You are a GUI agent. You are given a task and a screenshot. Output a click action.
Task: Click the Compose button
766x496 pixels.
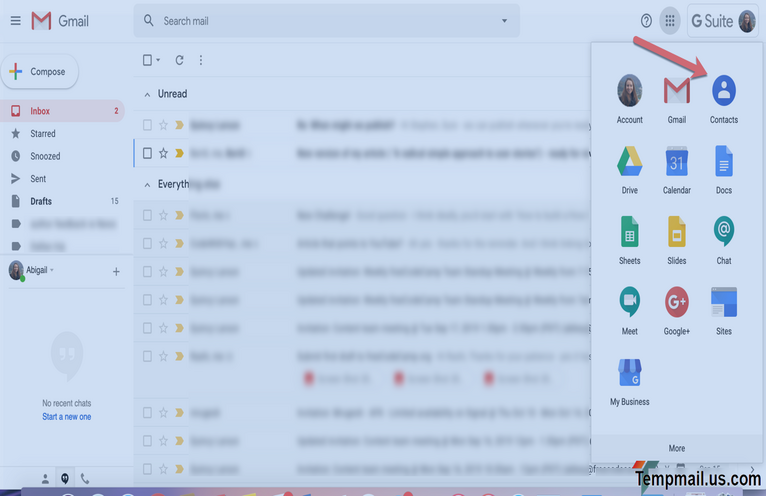pyautogui.click(x=40, y=72)
